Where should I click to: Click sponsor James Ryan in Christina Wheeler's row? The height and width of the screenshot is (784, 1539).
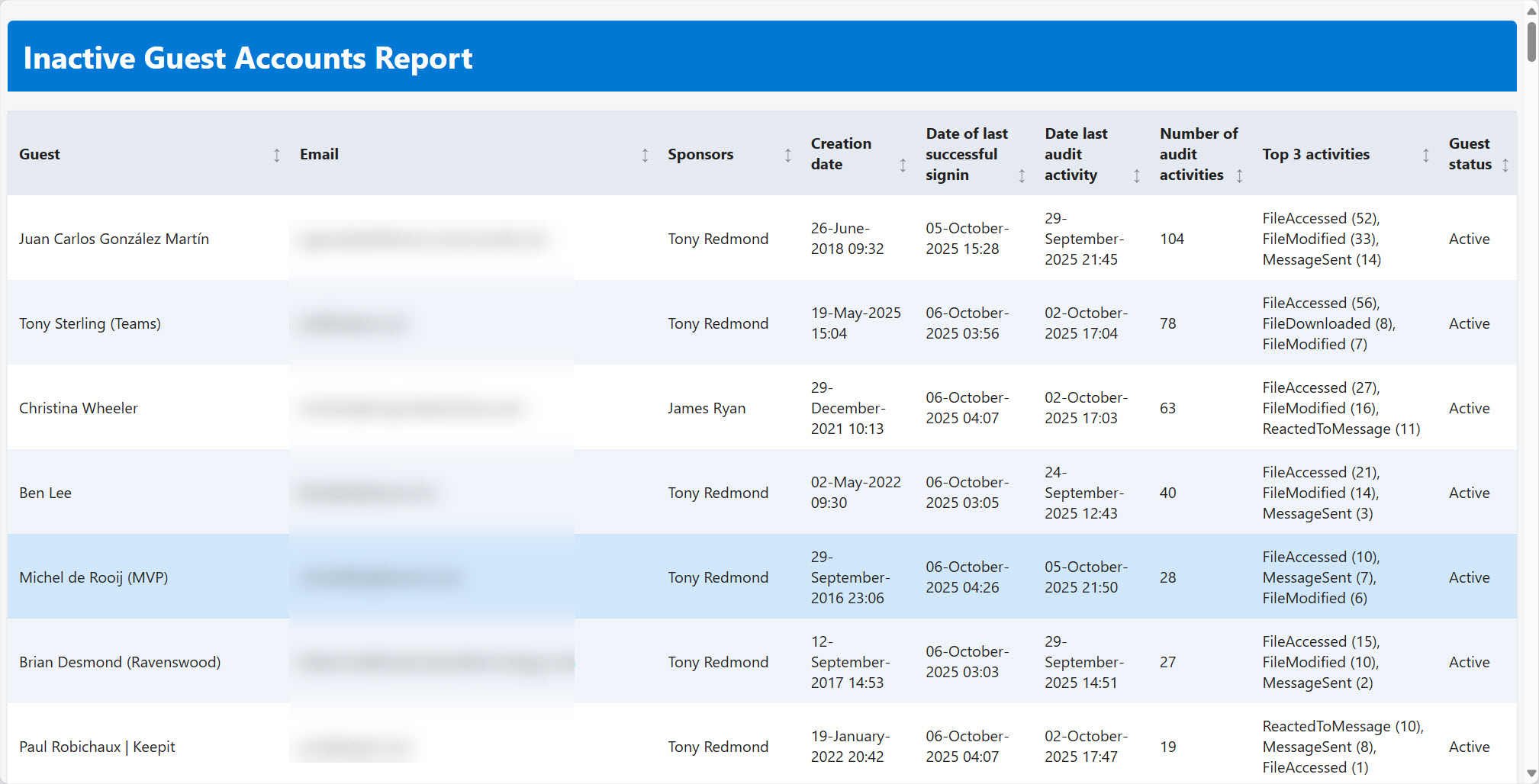click(707, 408)
